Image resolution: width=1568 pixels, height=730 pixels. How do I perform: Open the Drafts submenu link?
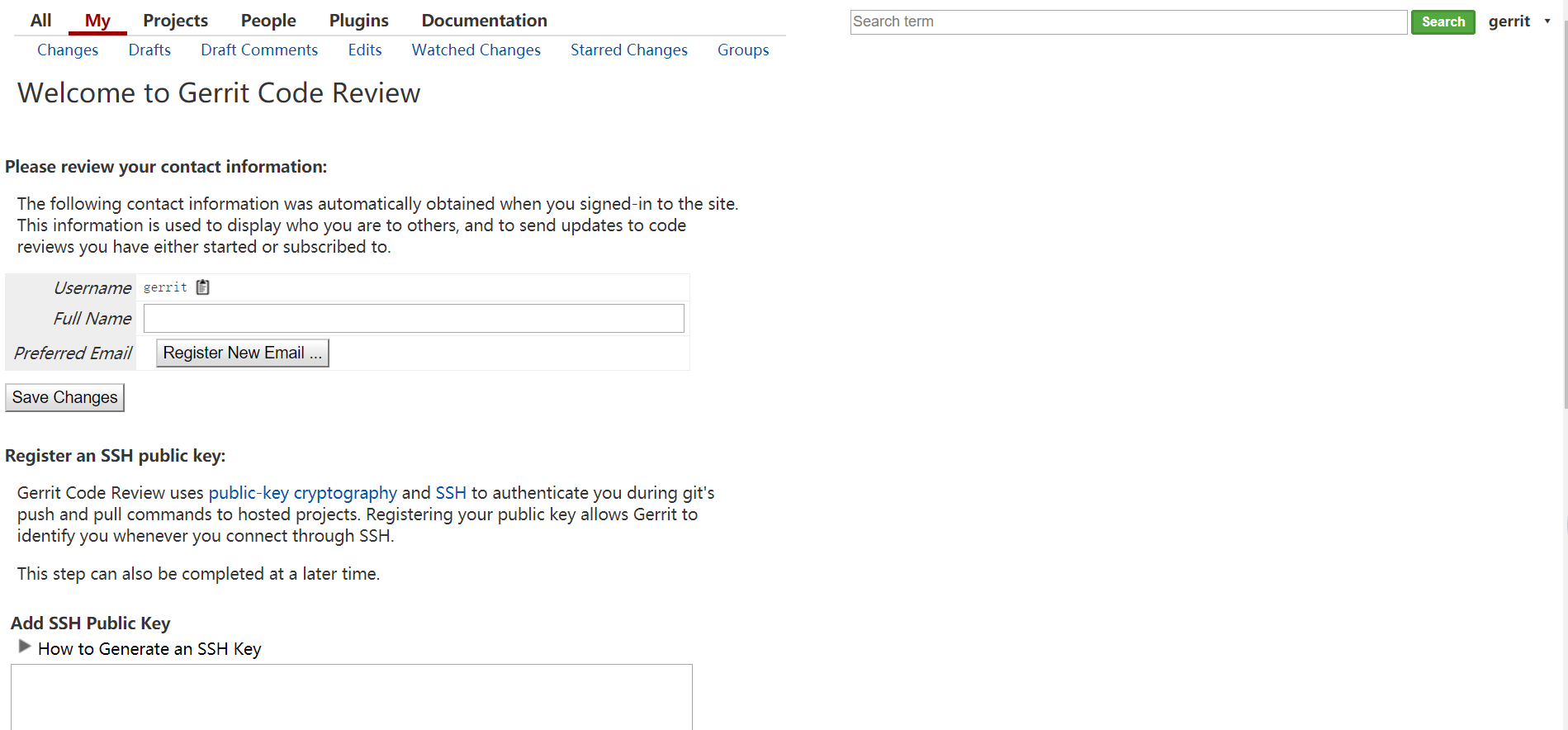pyautogui.click(x=149, y=50)
